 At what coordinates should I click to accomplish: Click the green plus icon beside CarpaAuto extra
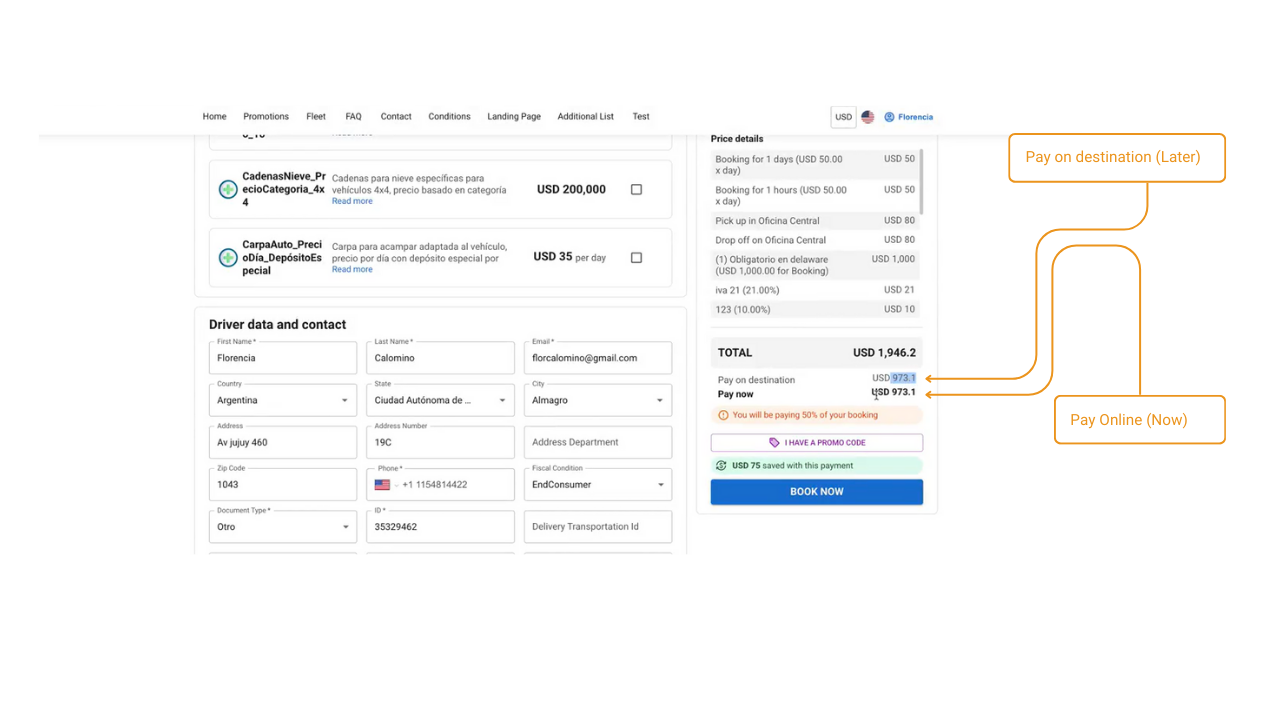(228, 258)
